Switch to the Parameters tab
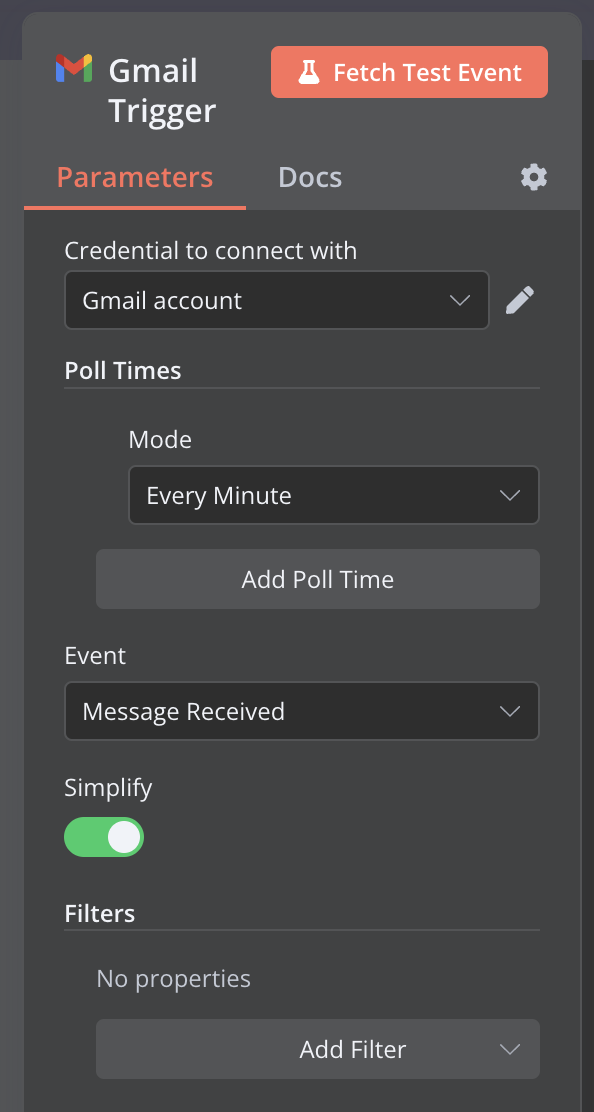 click(135, 177)
